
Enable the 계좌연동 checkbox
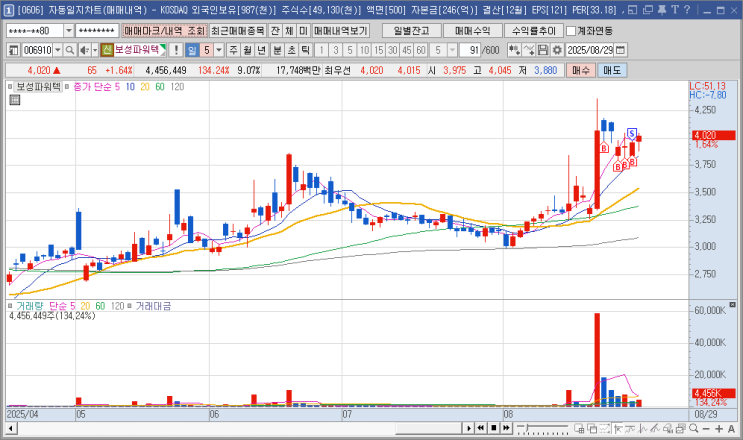tap(571, 31)
